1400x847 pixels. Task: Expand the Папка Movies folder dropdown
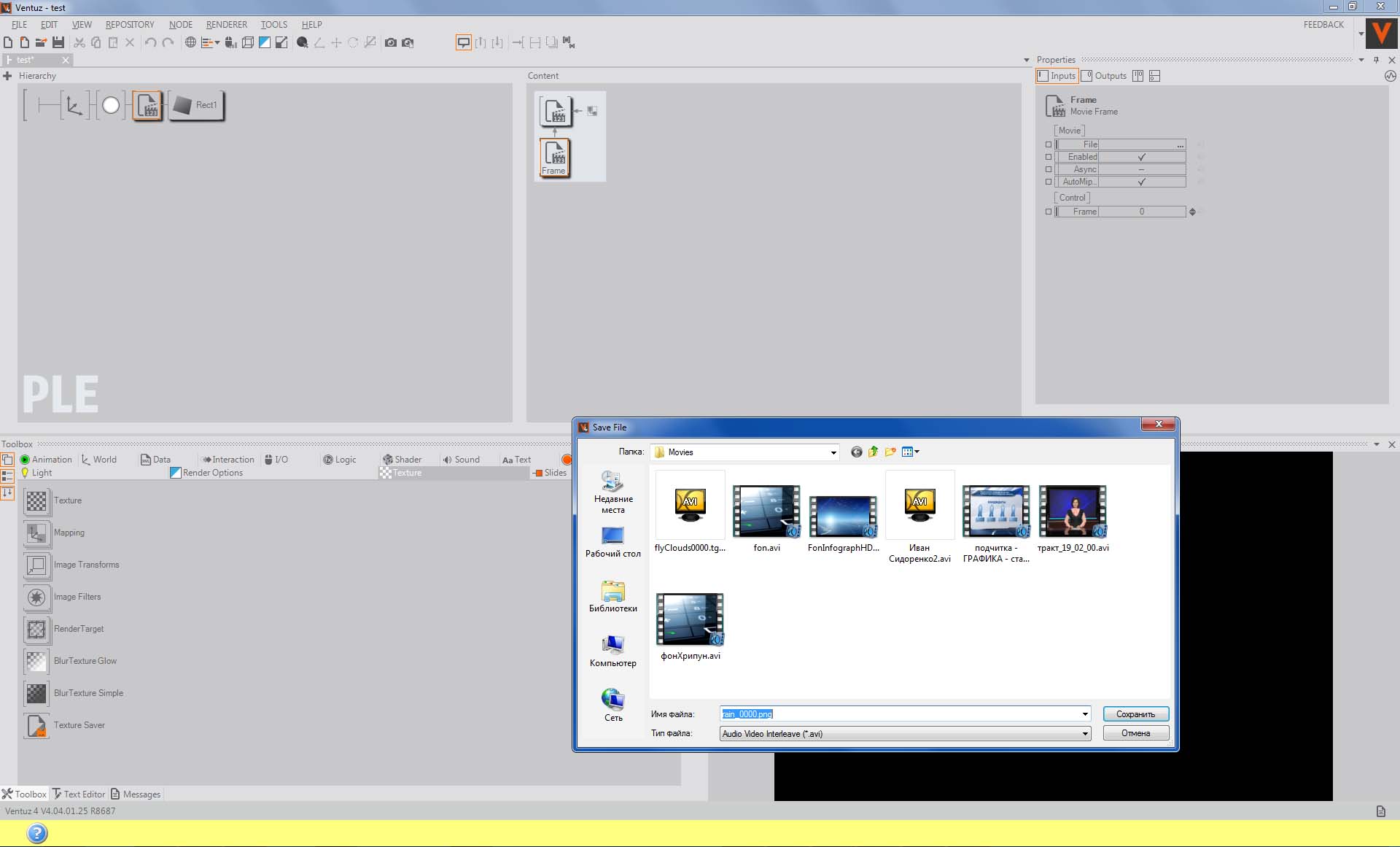(x=833, y=452)
